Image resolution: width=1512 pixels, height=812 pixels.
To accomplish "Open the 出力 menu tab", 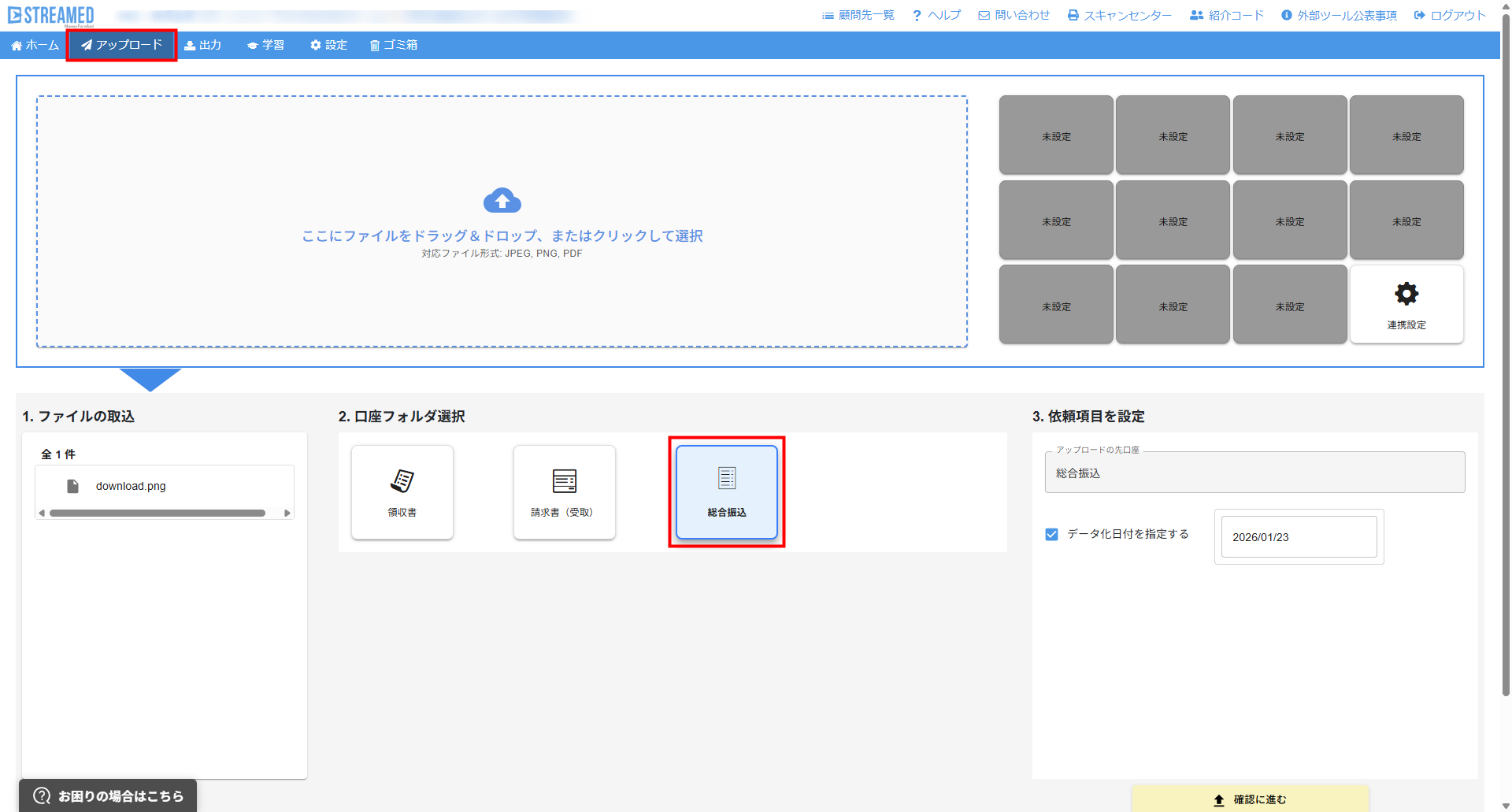I will (202, 45).
